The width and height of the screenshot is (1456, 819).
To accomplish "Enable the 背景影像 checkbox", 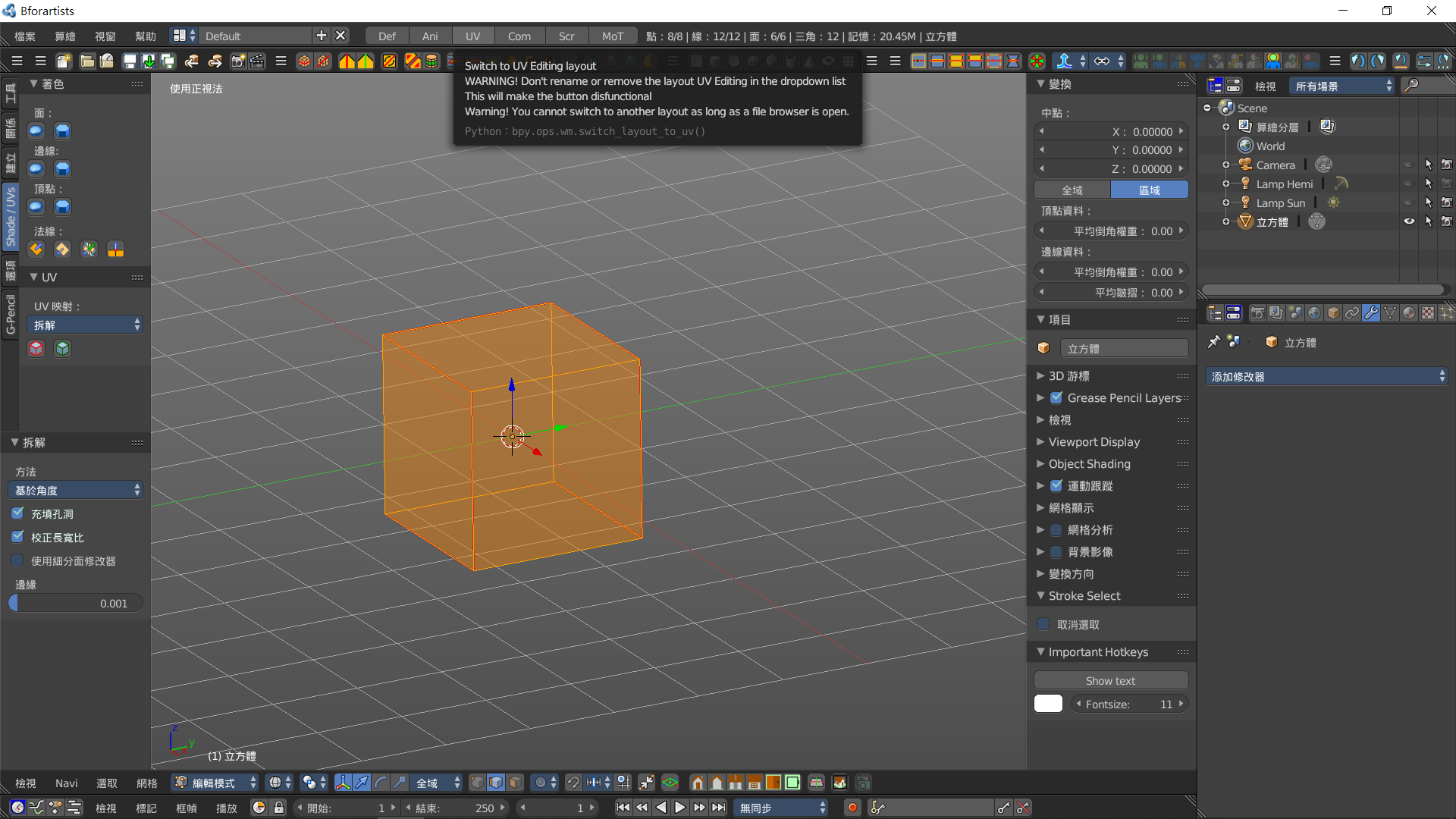I will (x=1056, y=551).
